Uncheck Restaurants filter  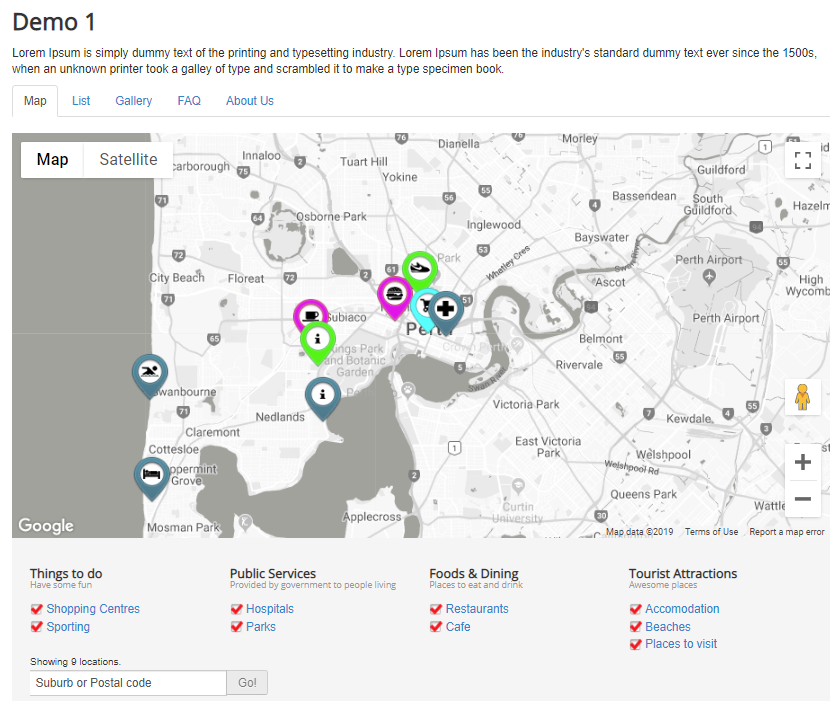pos(436,609)
